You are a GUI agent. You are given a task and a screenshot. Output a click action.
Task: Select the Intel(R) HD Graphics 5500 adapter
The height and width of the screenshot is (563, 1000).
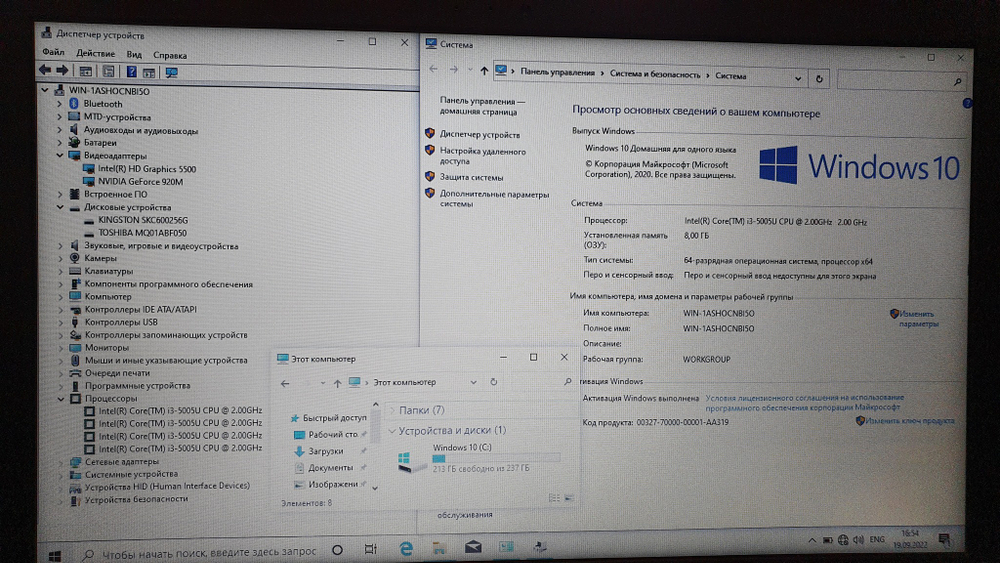tap(147, 169)
